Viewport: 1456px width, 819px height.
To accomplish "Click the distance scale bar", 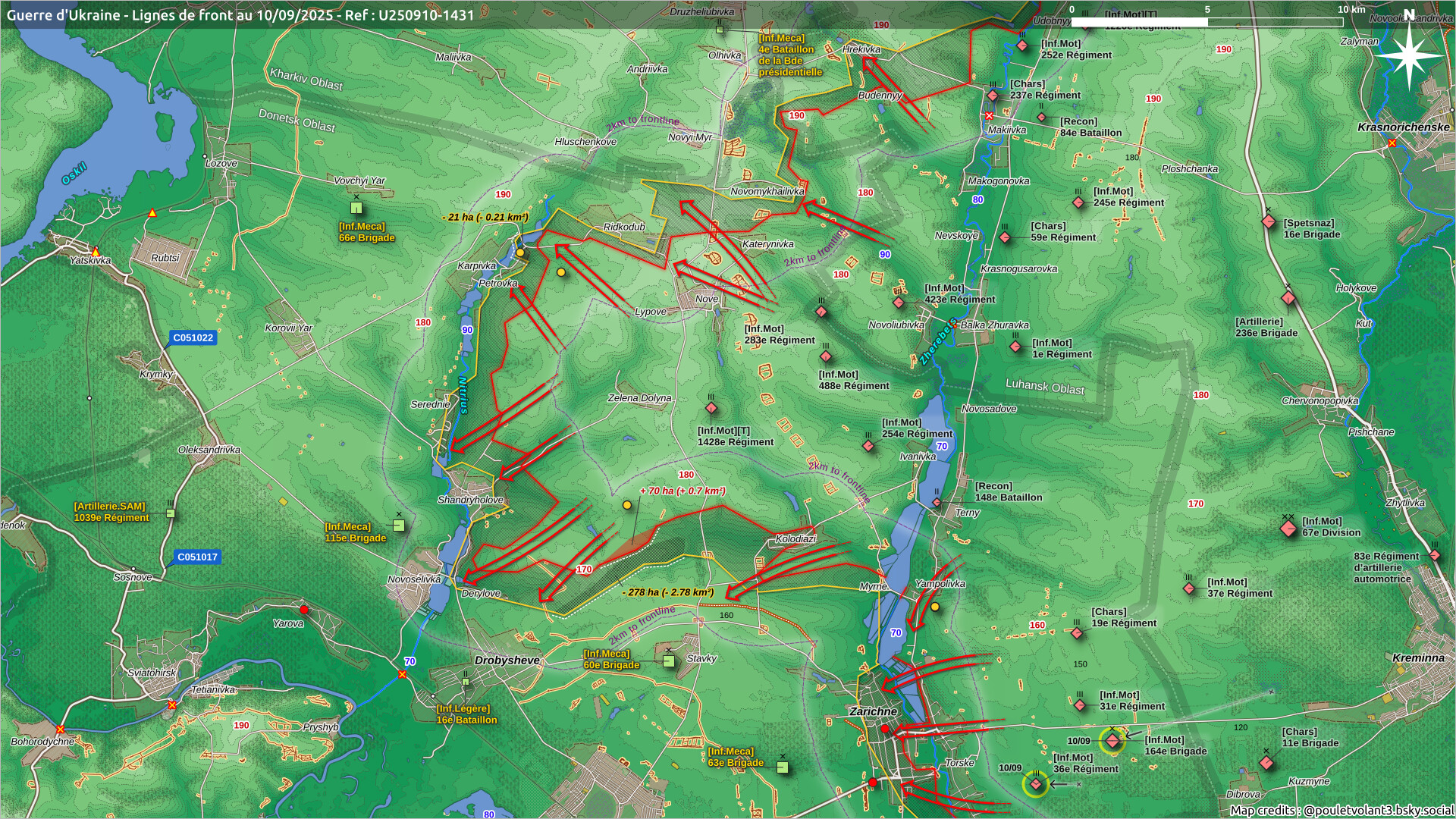I will 1206,22.
